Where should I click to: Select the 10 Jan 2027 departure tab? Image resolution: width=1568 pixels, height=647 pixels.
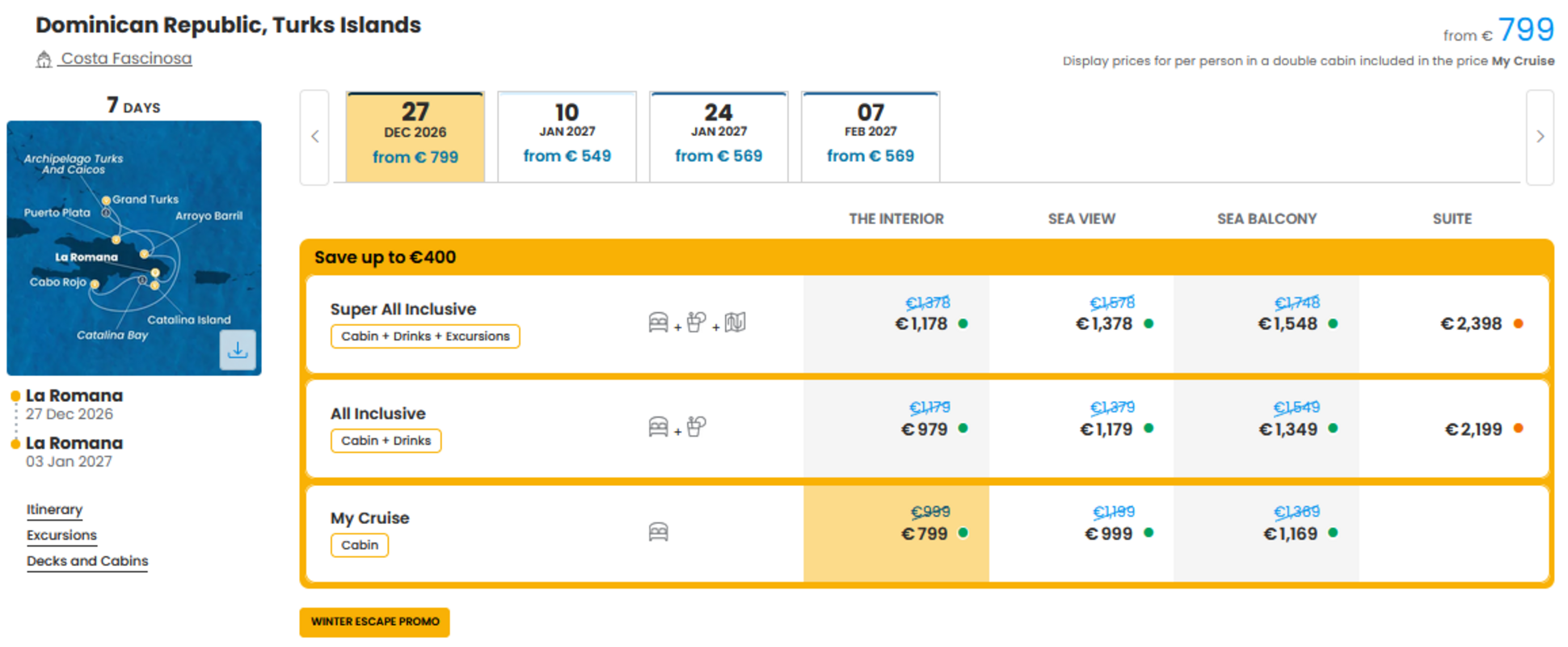pyautogui.click(x=567, y=137)
